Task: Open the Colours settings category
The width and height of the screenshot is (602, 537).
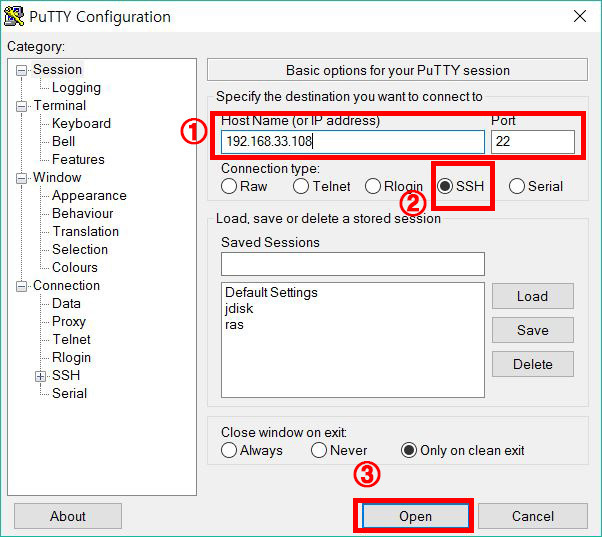Action: (x=75, y=267)
